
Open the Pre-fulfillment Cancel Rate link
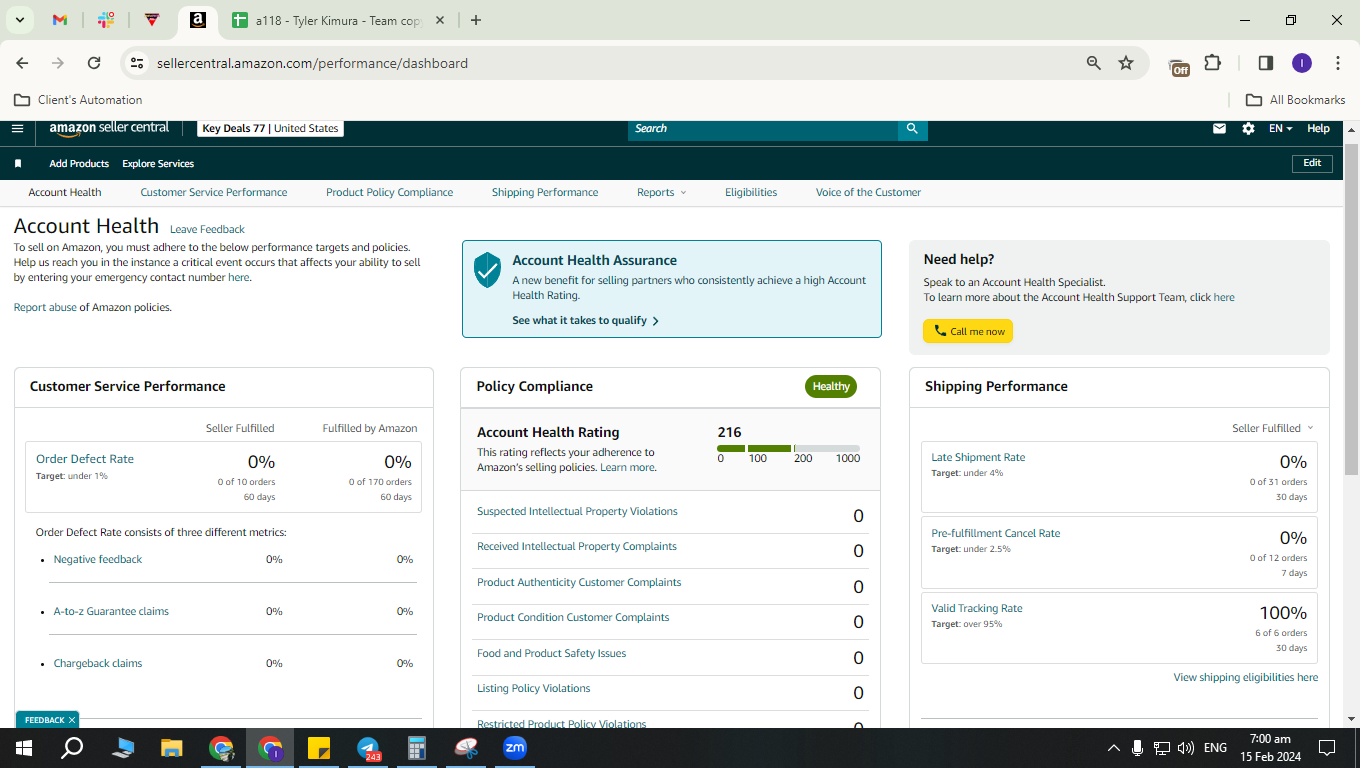click(996, 533)
